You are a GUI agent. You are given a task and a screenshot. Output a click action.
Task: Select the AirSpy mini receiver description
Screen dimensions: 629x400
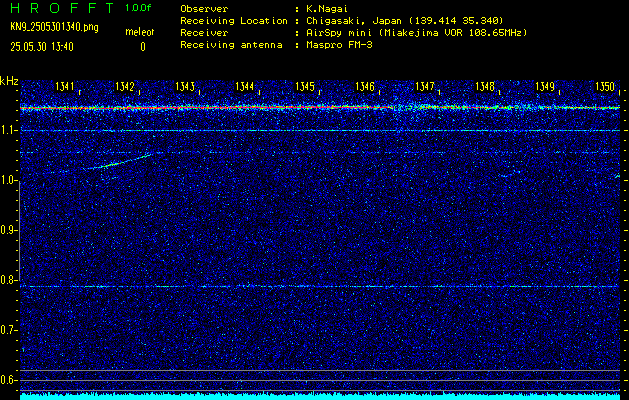tap(417, 33)
